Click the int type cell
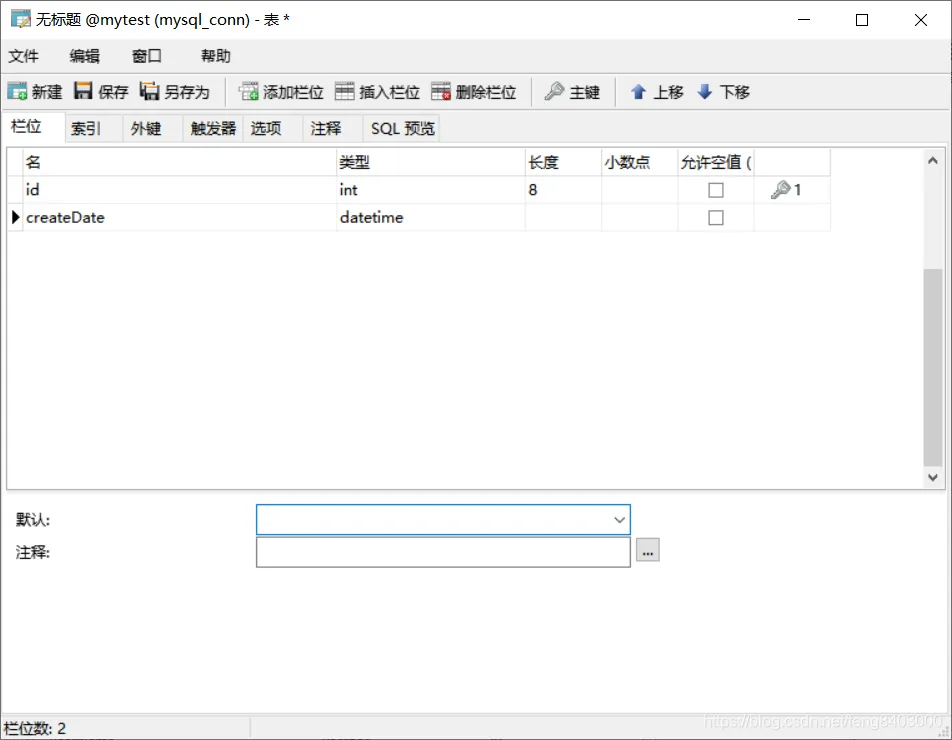 (x=431, y=190)
